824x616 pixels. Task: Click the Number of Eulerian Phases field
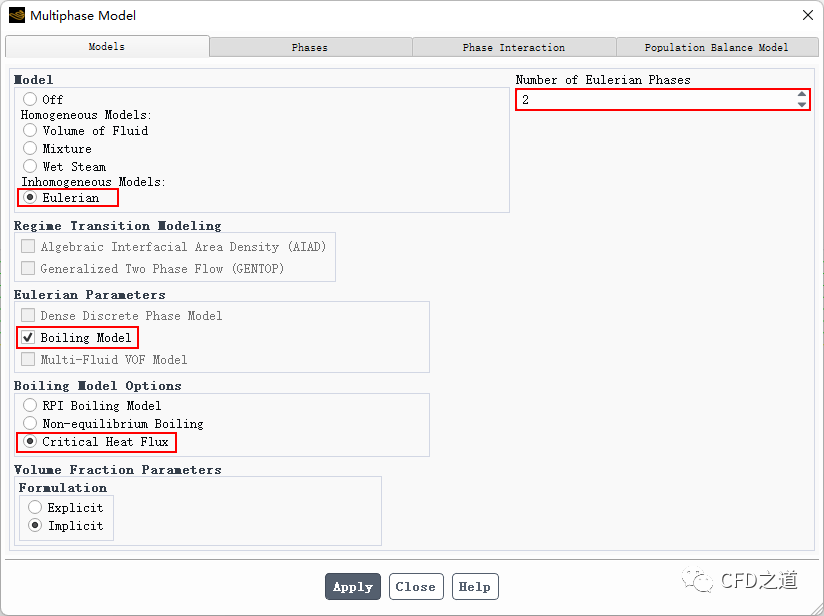point(655,100)
